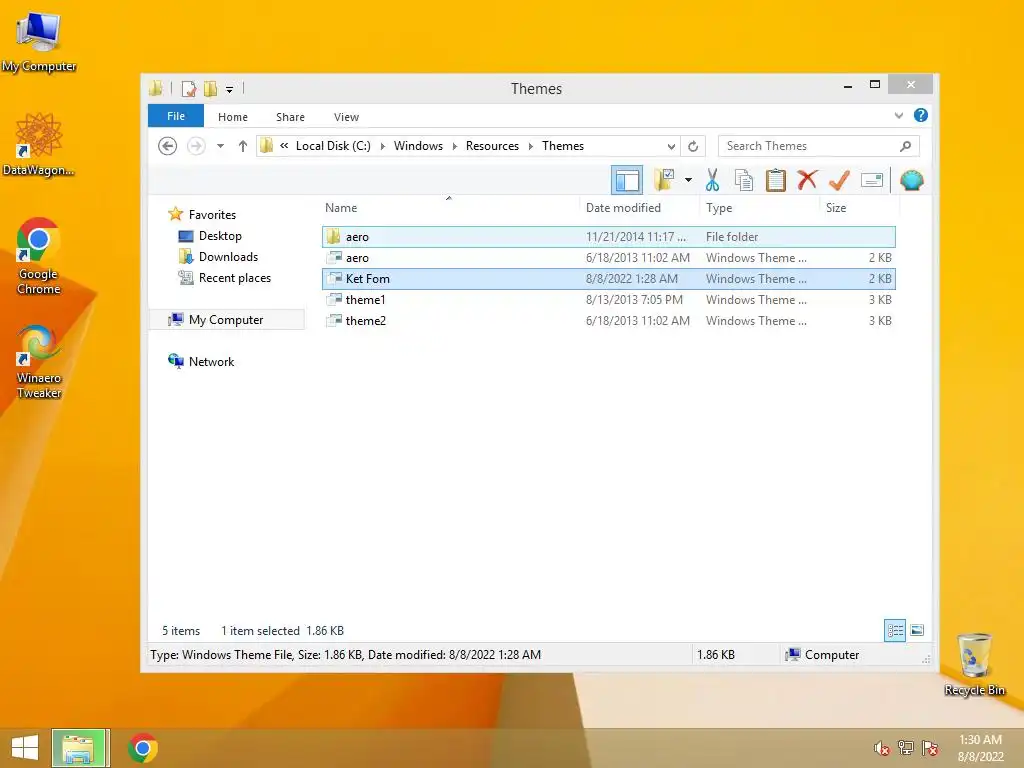
Task: Open the My Computer desktop icon
Action: [x=39, y=43]
